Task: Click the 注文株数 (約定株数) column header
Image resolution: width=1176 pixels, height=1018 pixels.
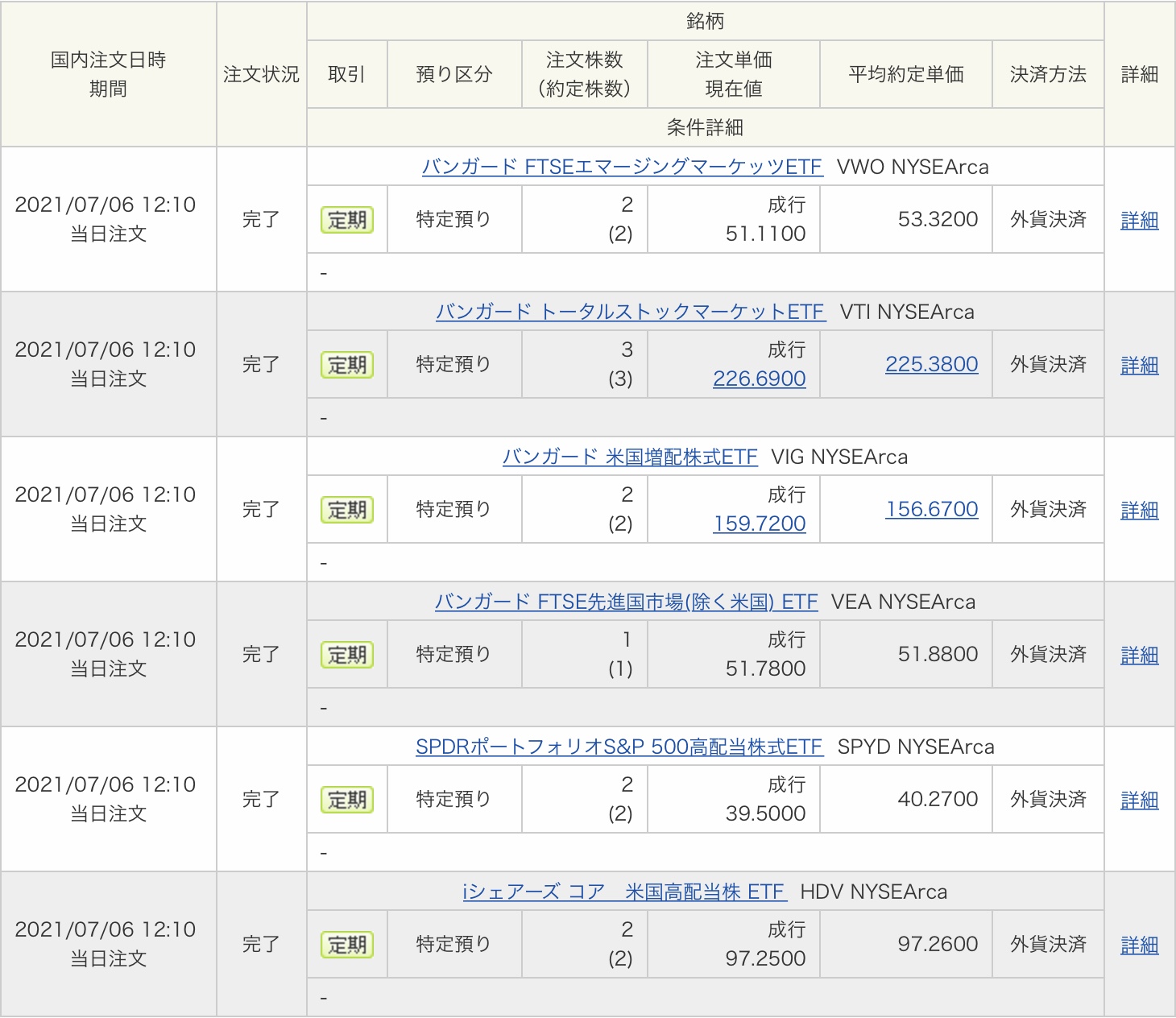Action: pos(585,74)
